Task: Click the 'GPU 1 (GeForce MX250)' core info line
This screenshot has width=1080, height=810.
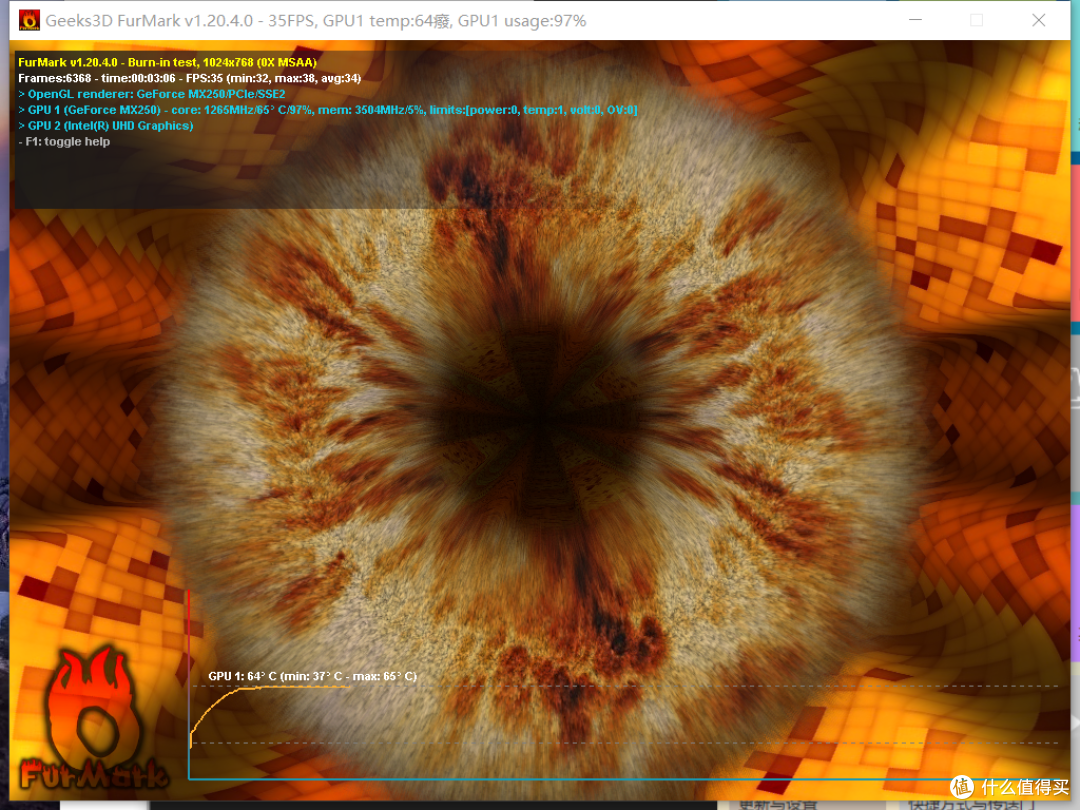Action: (x=328, y=110)
